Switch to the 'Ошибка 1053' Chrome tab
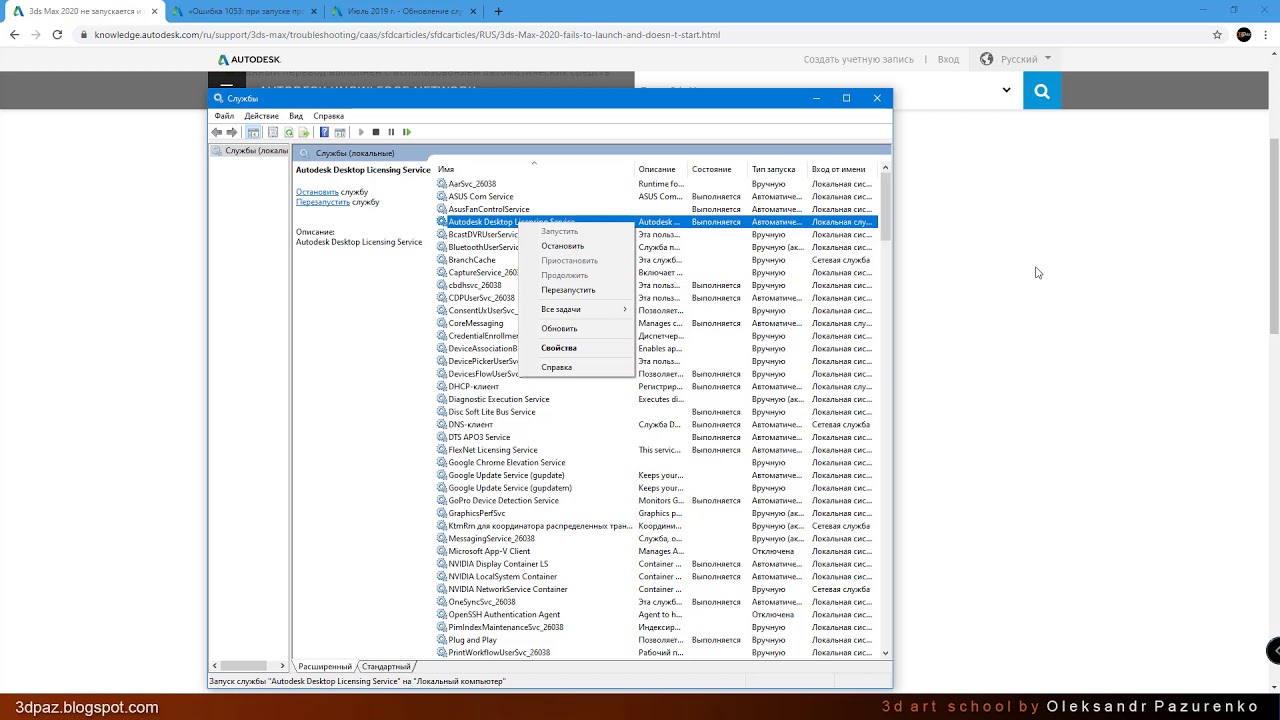1280x720 pixels. coord(246,11)
